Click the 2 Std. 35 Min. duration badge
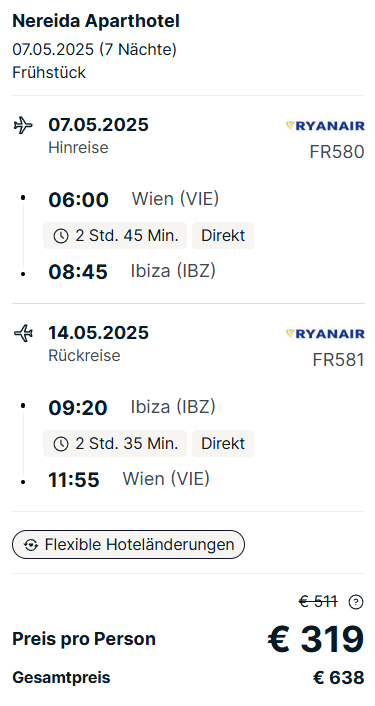375x706 pixels. coord(115,444)
